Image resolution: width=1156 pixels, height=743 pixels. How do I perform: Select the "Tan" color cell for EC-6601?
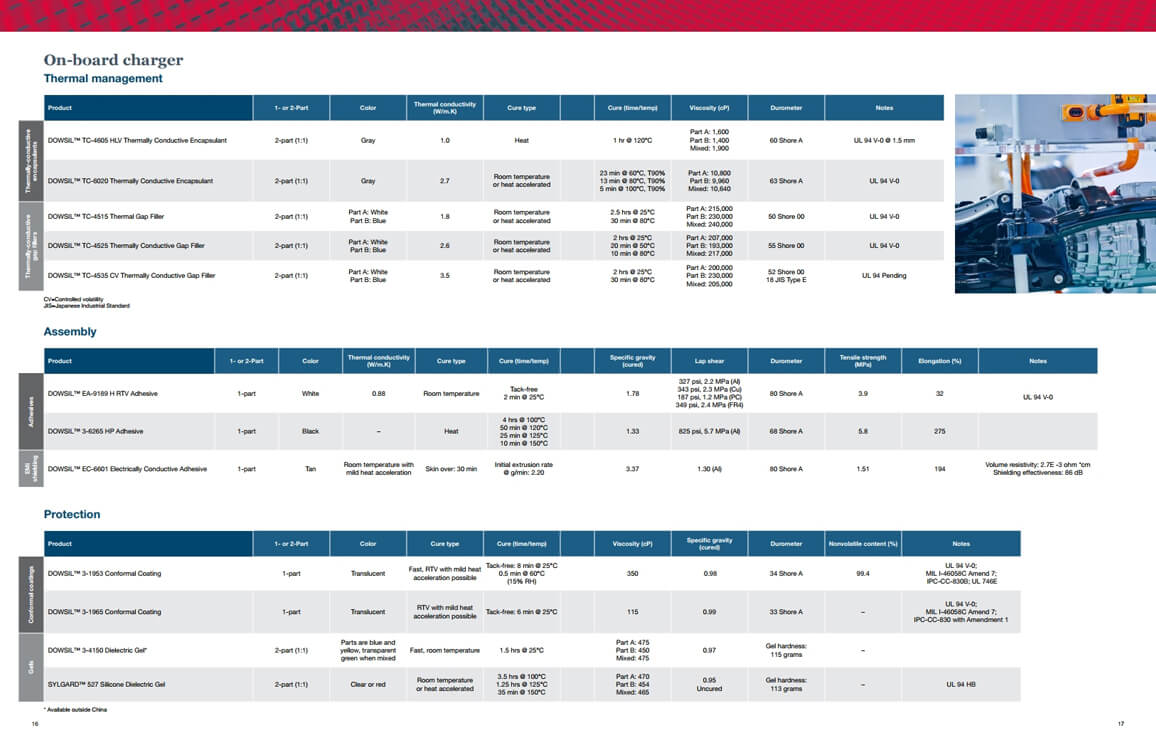(x=310, y=469)
